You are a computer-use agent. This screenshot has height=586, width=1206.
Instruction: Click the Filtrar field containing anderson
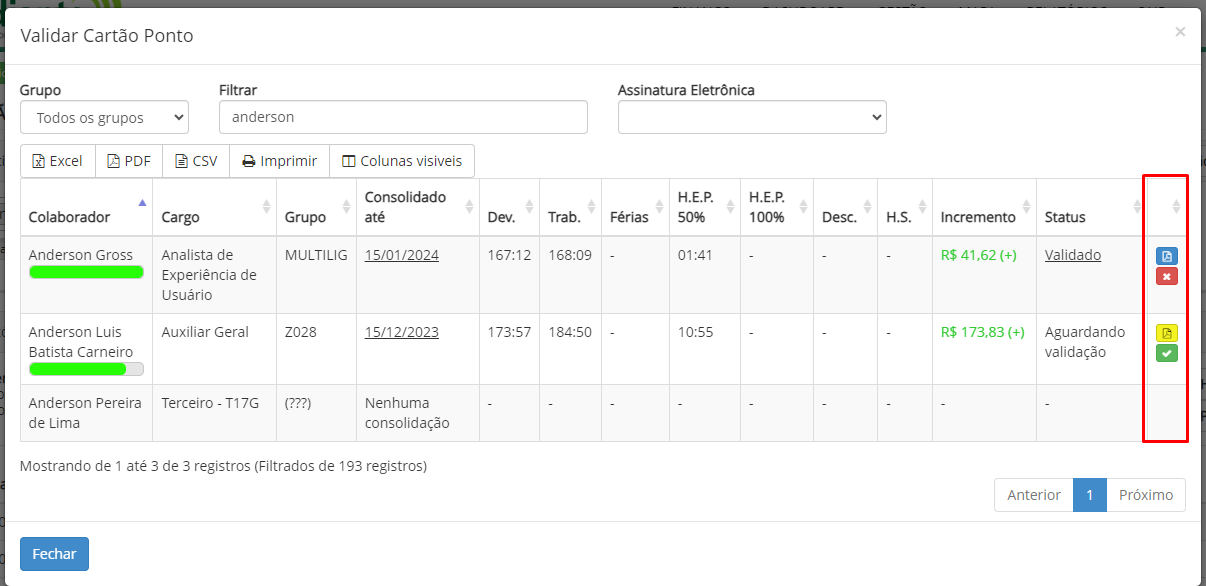click(402, 117)
